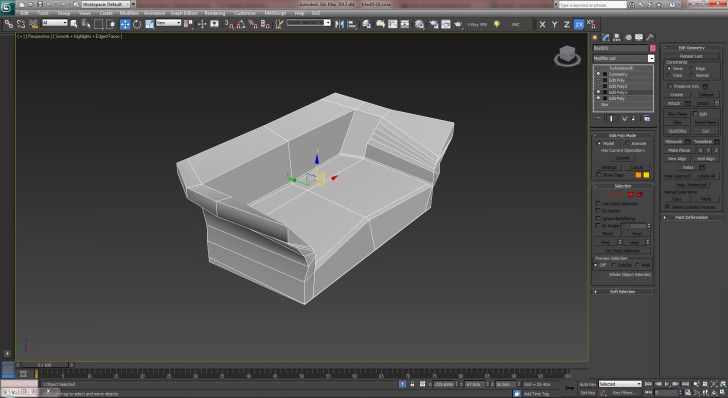Toggle the Ignore Backfacing checkbox

598,218
